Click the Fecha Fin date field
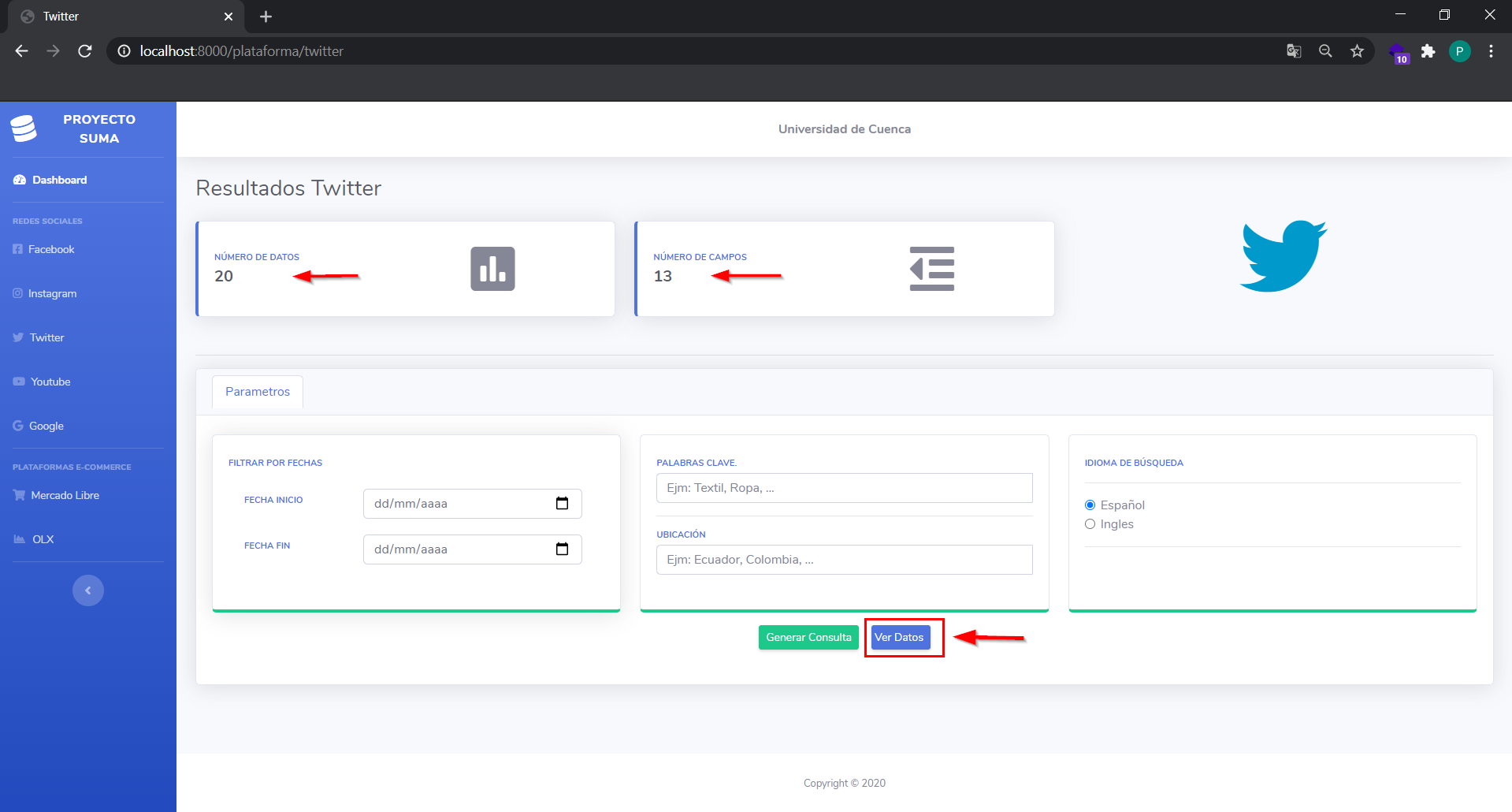Viewport: 1512px width, 812px height. click(473, 549)
